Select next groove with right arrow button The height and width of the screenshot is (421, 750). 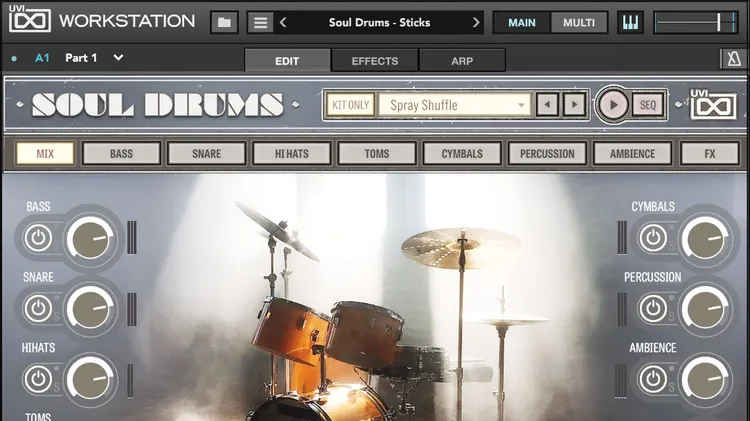[574, 104]
